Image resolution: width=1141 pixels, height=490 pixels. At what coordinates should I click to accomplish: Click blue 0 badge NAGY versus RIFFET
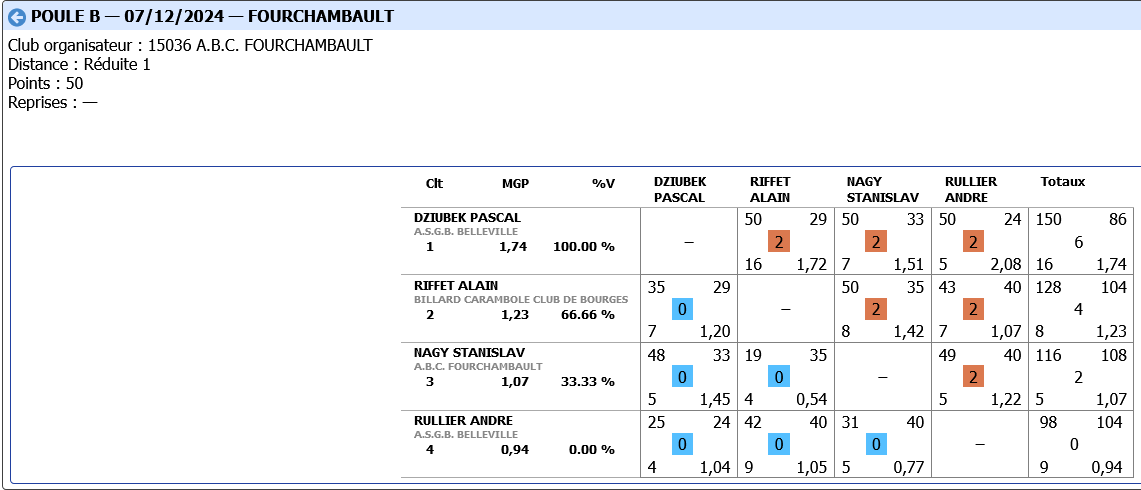point(779,376)
